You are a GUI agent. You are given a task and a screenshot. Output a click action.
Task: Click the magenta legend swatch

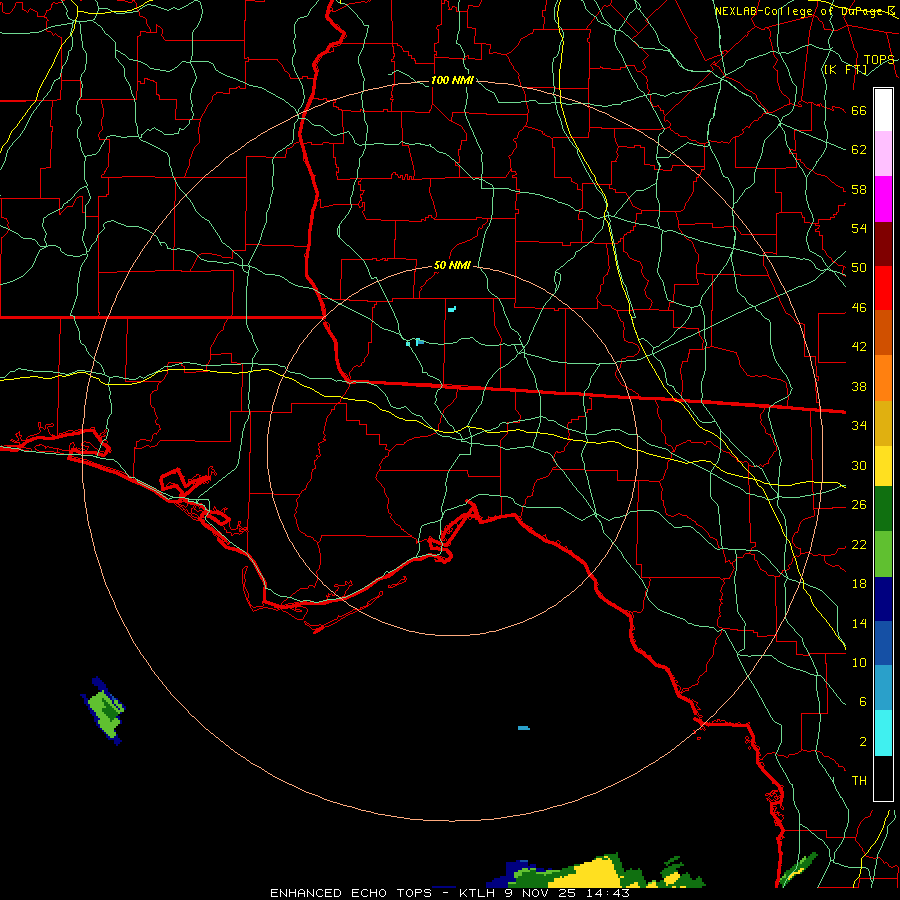click(x=883, y=199)
